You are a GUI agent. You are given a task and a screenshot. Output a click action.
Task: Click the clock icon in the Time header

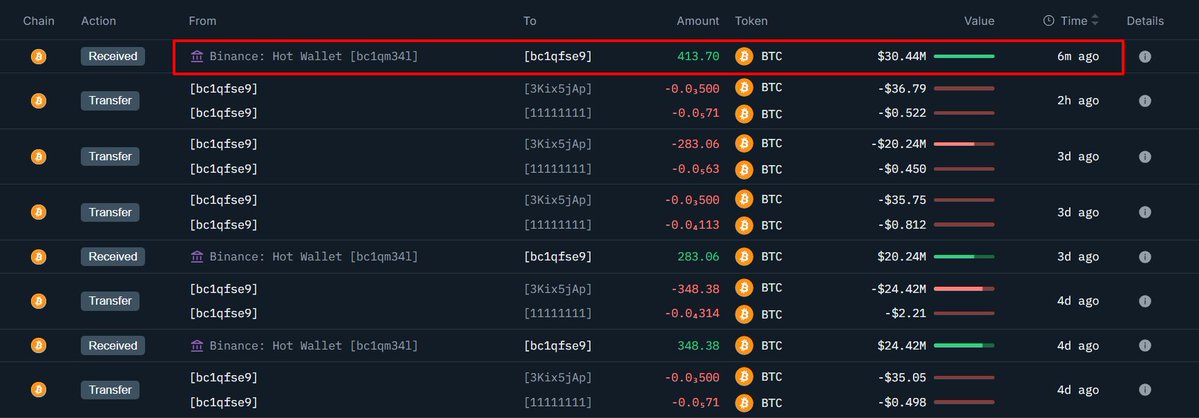pos(1048,21)
